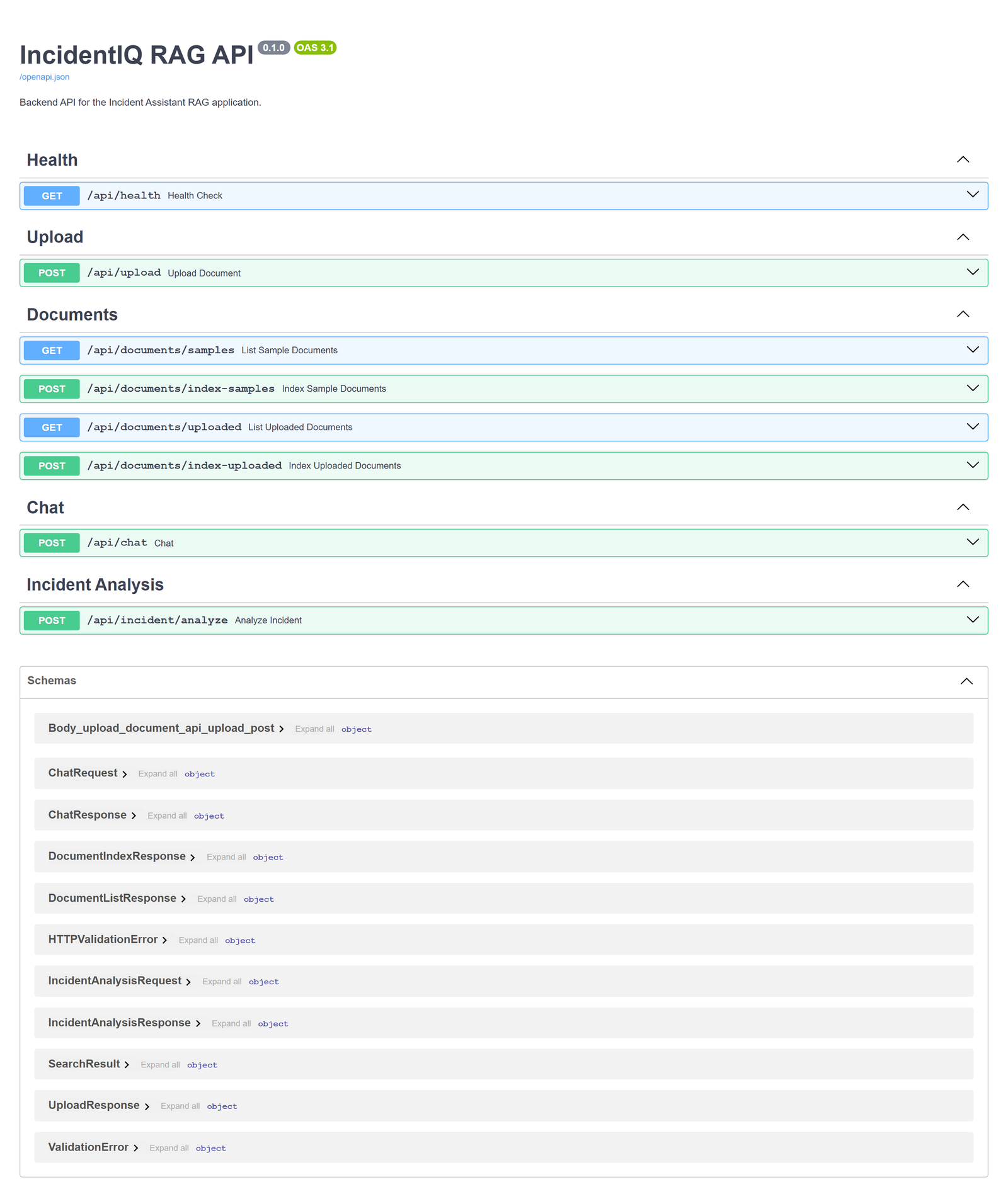Collapse the Health section chevron
The image size is (1008, 1204).
963,159
